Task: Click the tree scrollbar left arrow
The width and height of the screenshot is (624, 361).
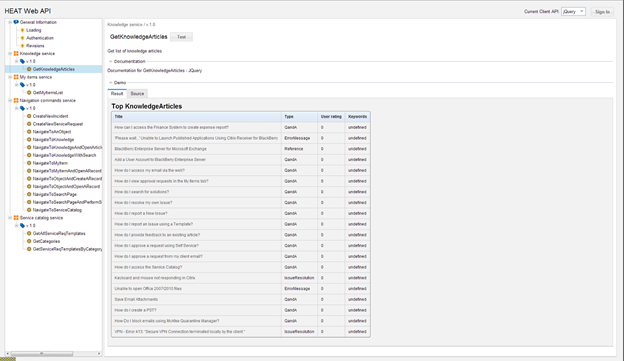Action: coord(8,353)
